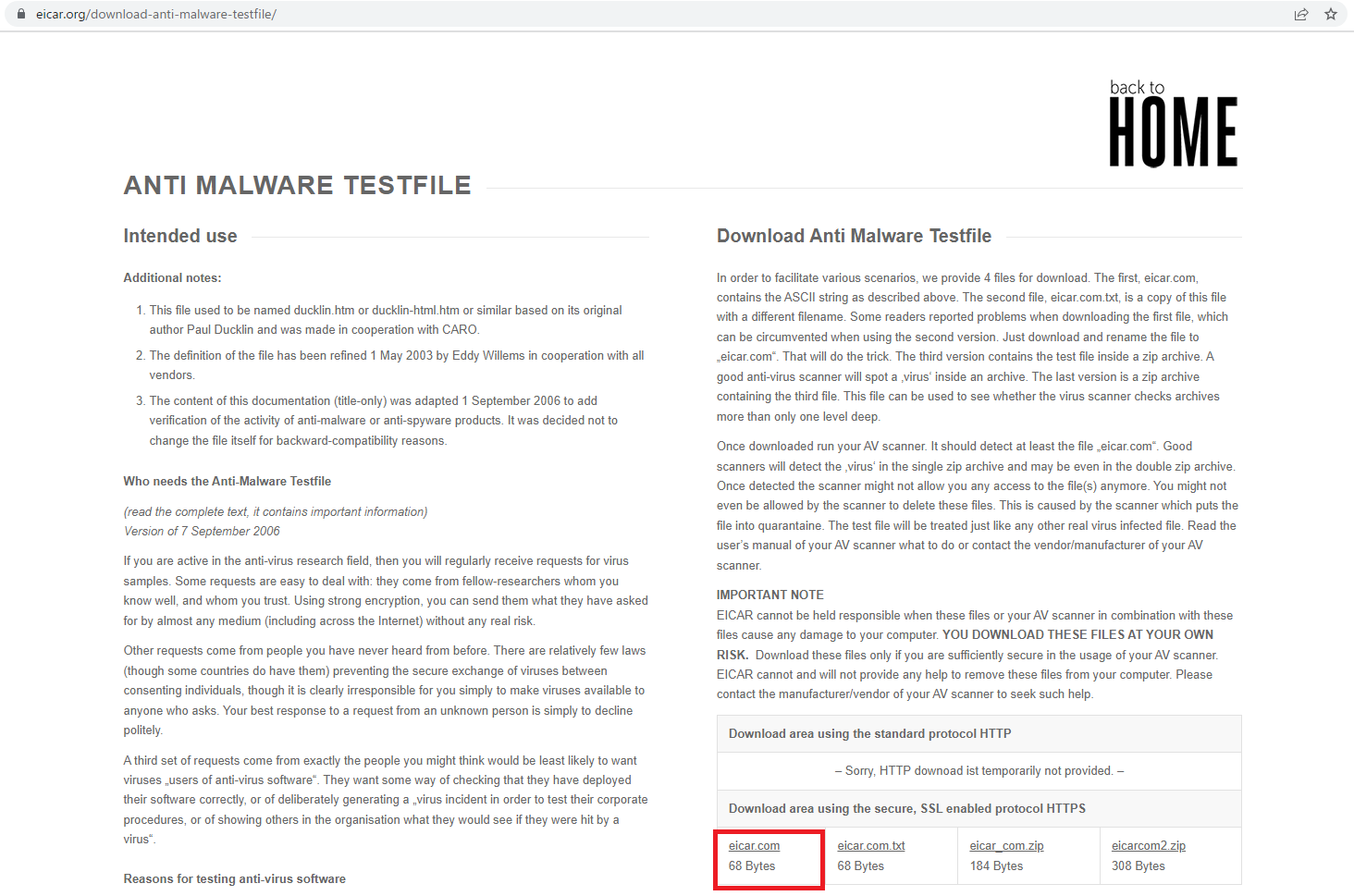The height and width of the screenshot is (896, 1354).
Task: Download the eicar.com file
Action: coord(754,846)
